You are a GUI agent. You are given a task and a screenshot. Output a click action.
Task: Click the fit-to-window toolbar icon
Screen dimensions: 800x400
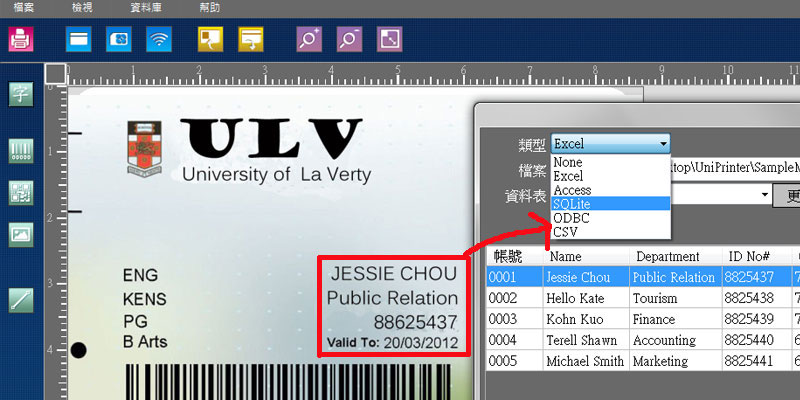pyautogui.click(x=389, y=40)
